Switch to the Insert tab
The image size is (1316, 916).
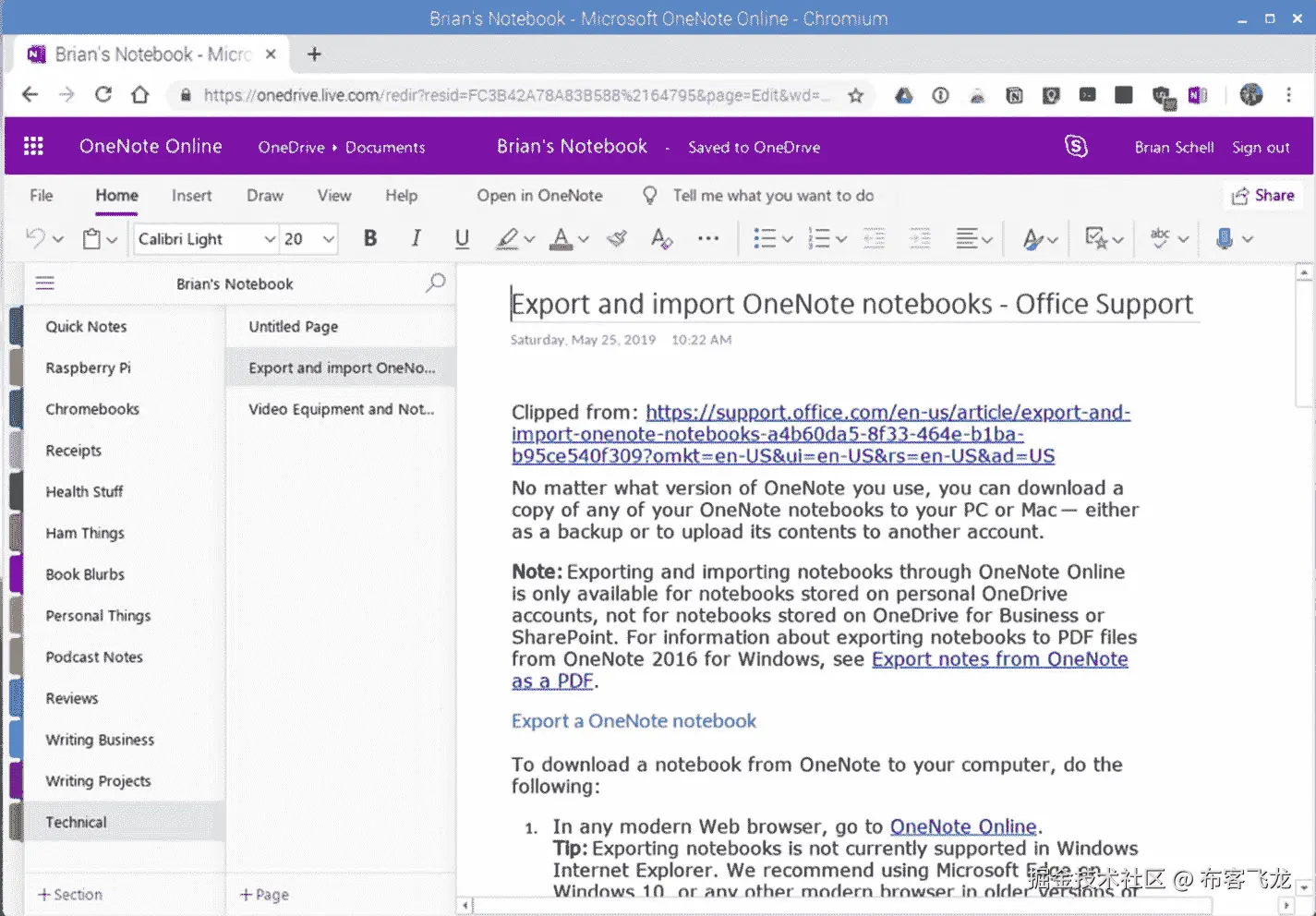pyautogui.click(x=191, y=196)
